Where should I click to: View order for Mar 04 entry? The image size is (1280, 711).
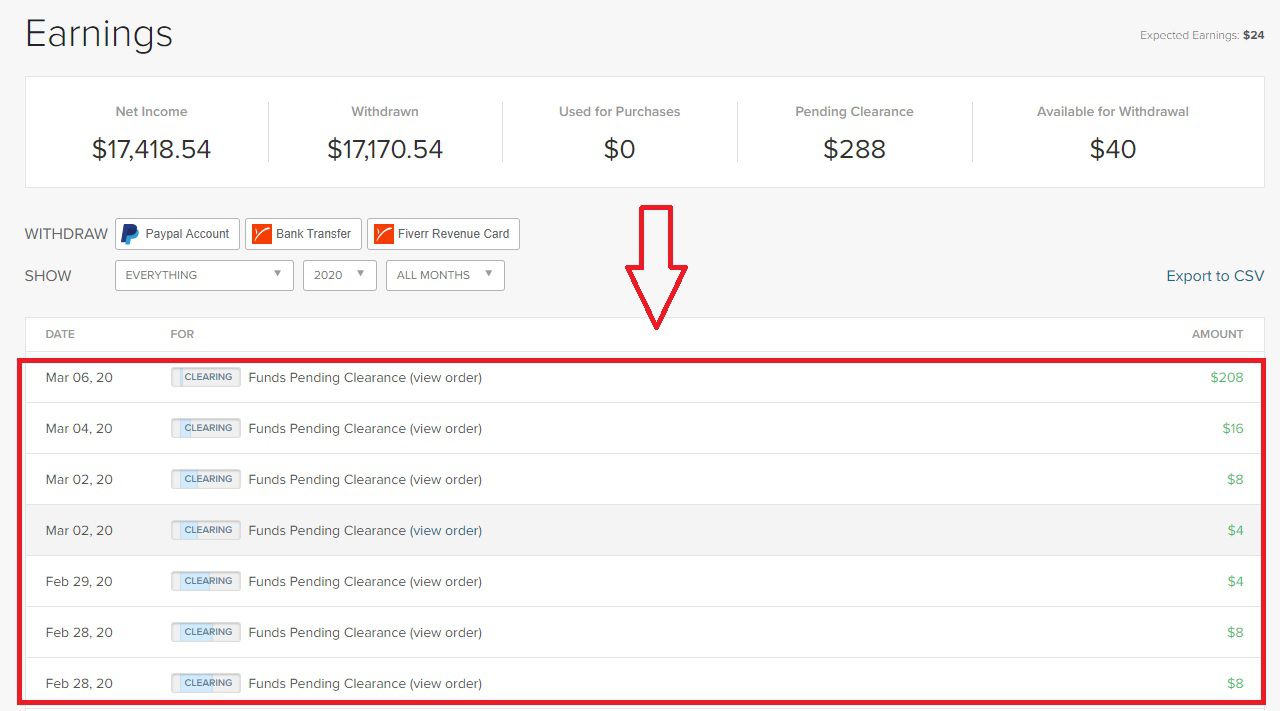[446, 429]
